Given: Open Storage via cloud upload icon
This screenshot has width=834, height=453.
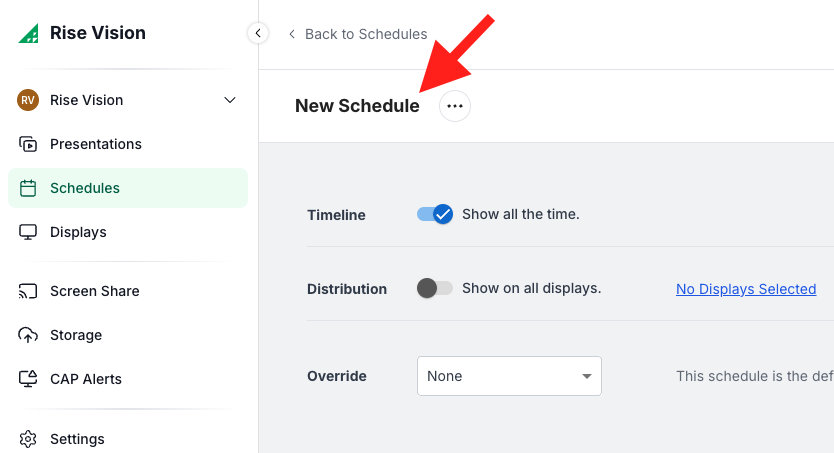Looking at the screenshot, I should [x=28, y=335].
